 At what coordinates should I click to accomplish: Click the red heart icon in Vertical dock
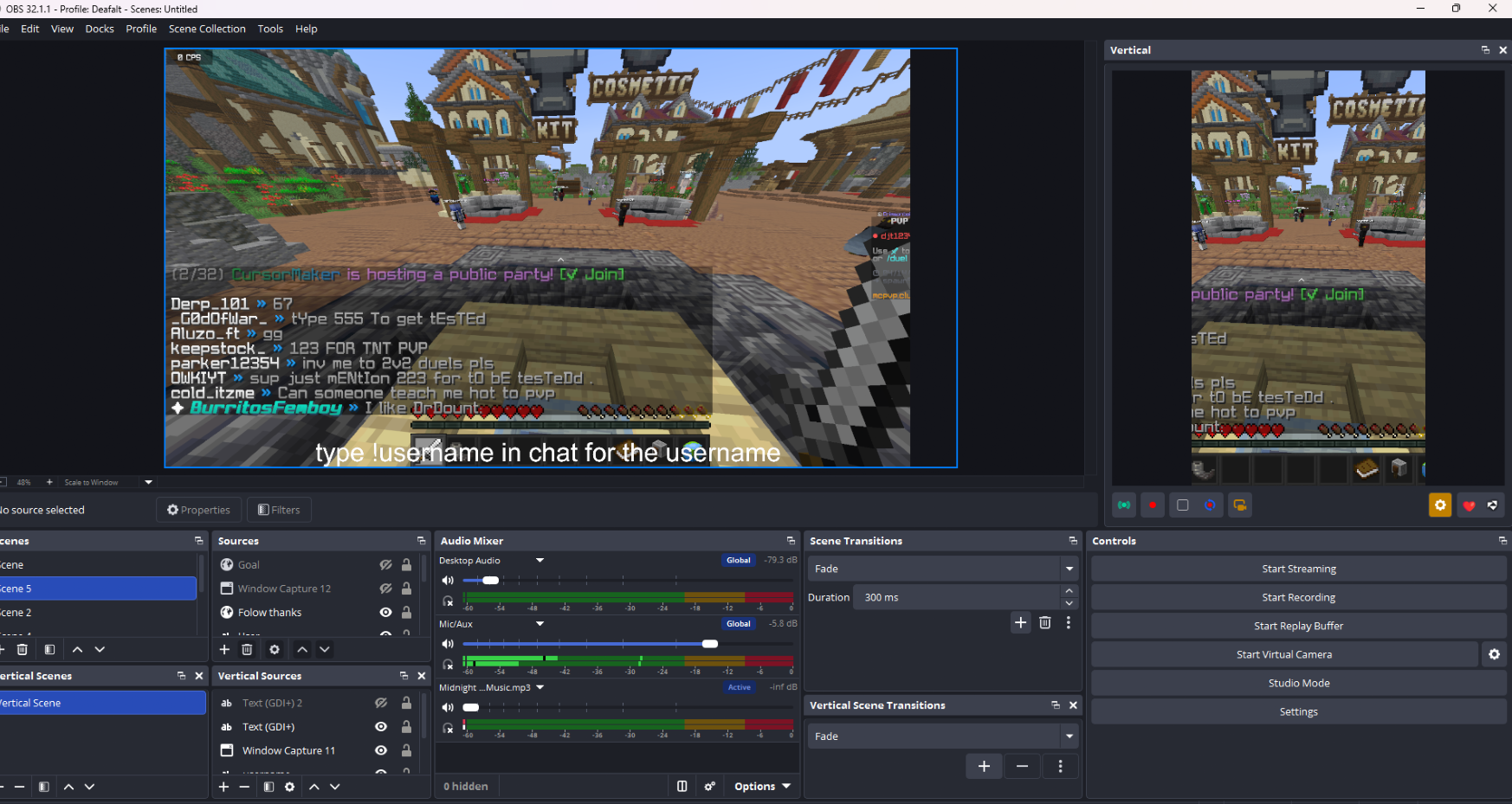click(x=1469, y=505)
